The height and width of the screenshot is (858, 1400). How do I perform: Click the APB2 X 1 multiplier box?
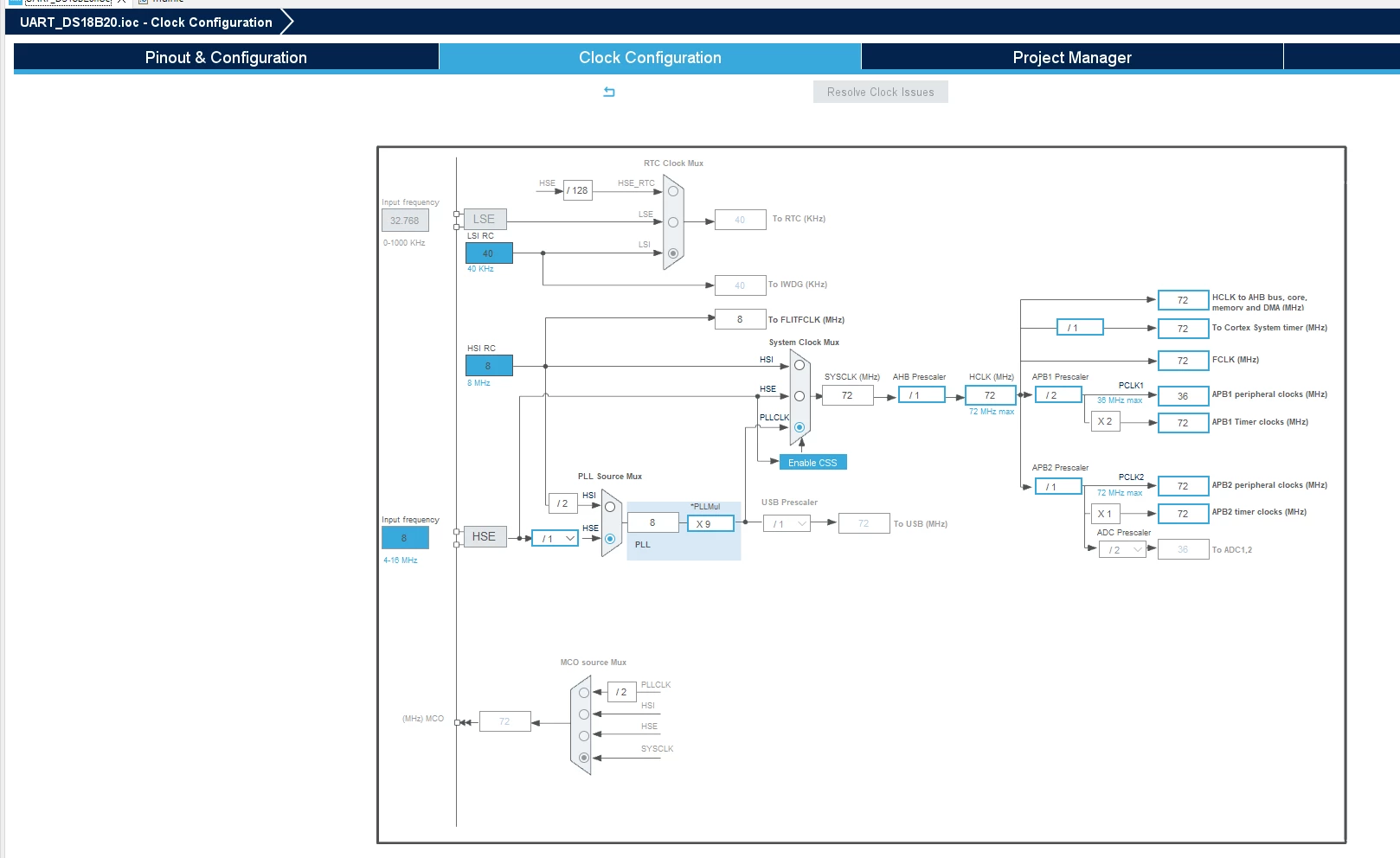[x=1105, y=514]
